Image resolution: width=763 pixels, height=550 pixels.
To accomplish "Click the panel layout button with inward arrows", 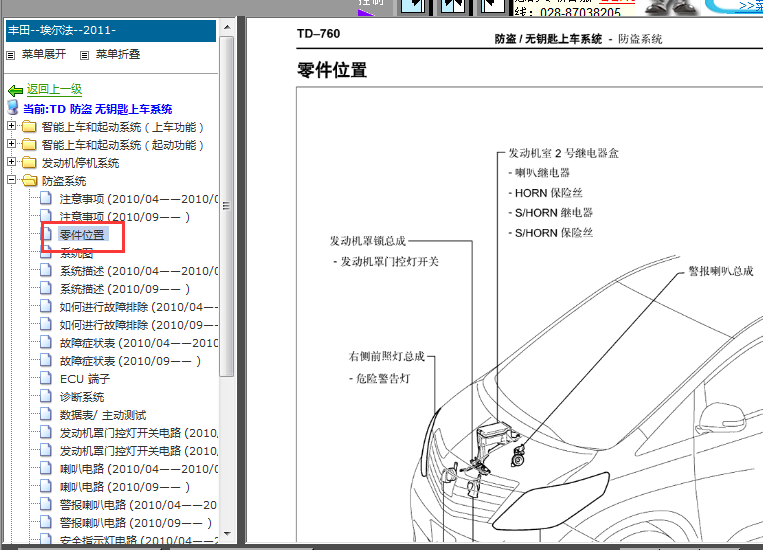I will (x=453, y=5).
